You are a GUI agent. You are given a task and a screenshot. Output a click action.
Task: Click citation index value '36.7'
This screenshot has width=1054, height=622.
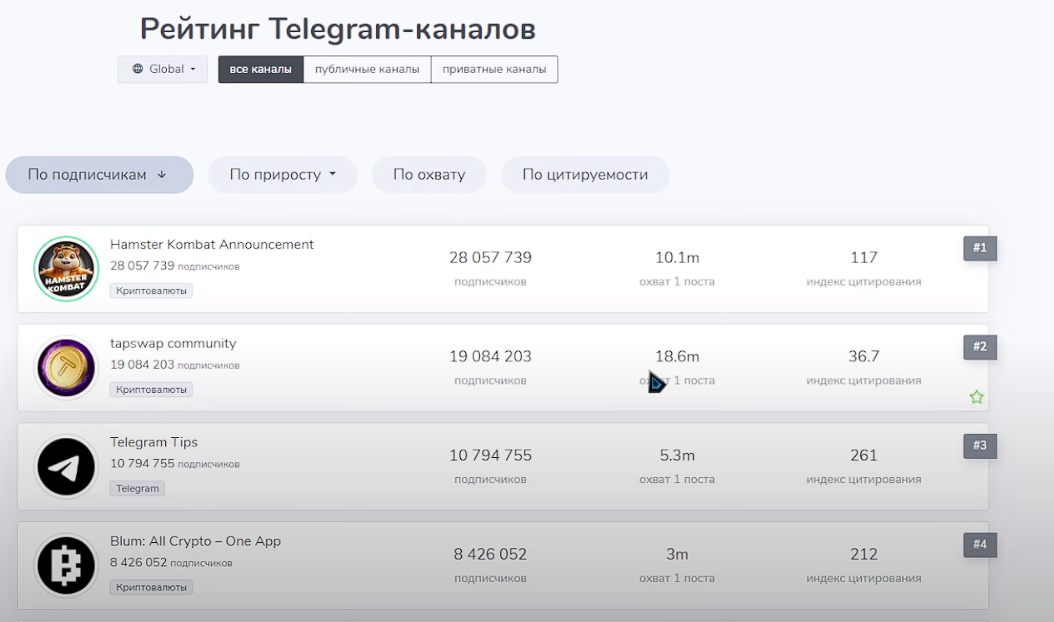864,356
